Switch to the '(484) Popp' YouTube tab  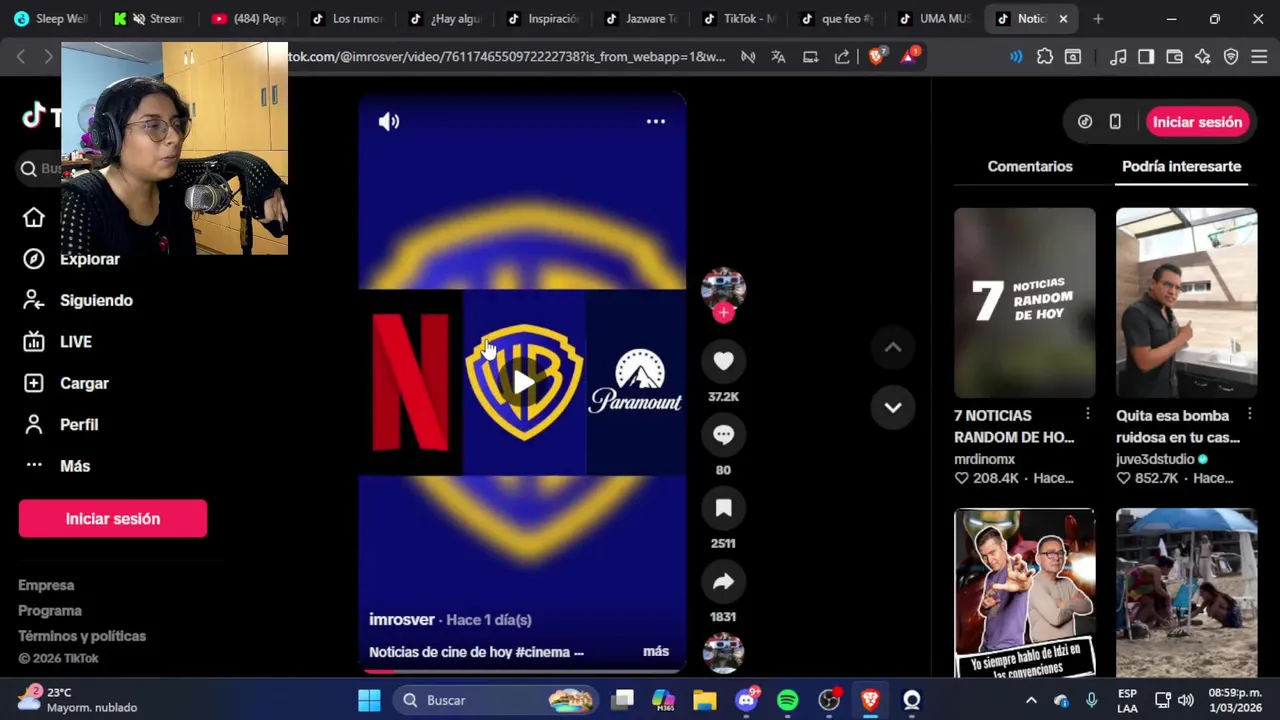tap(249, 19)
